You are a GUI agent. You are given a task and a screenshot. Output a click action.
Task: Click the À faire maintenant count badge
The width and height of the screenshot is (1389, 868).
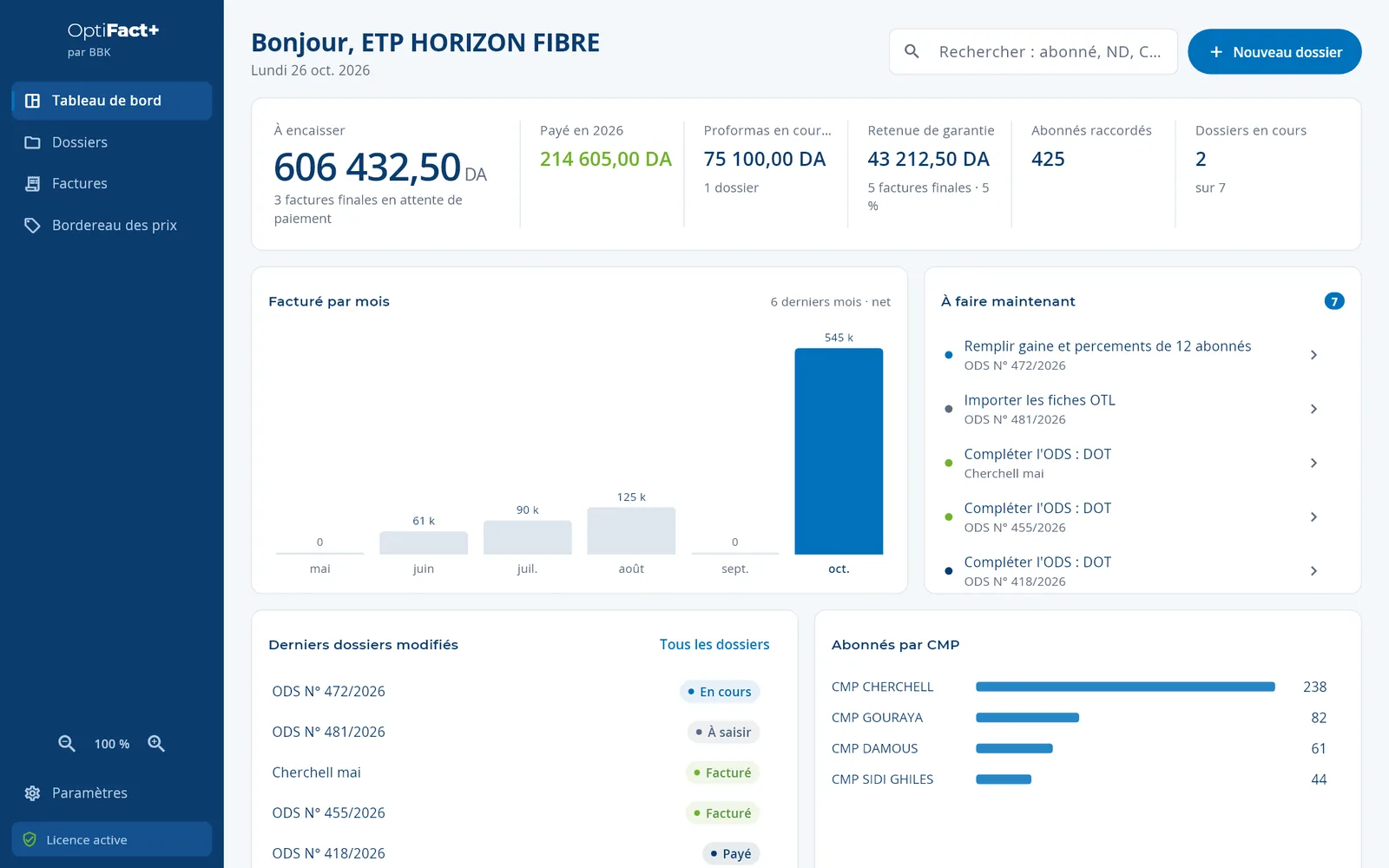click(x=1334, y=301)
